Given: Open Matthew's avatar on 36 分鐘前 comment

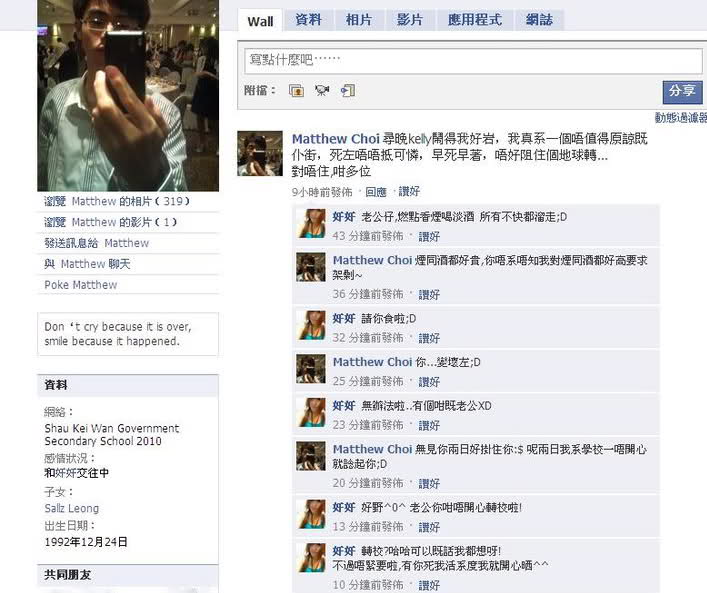Looking at the screenshot, I should point(311,267).
